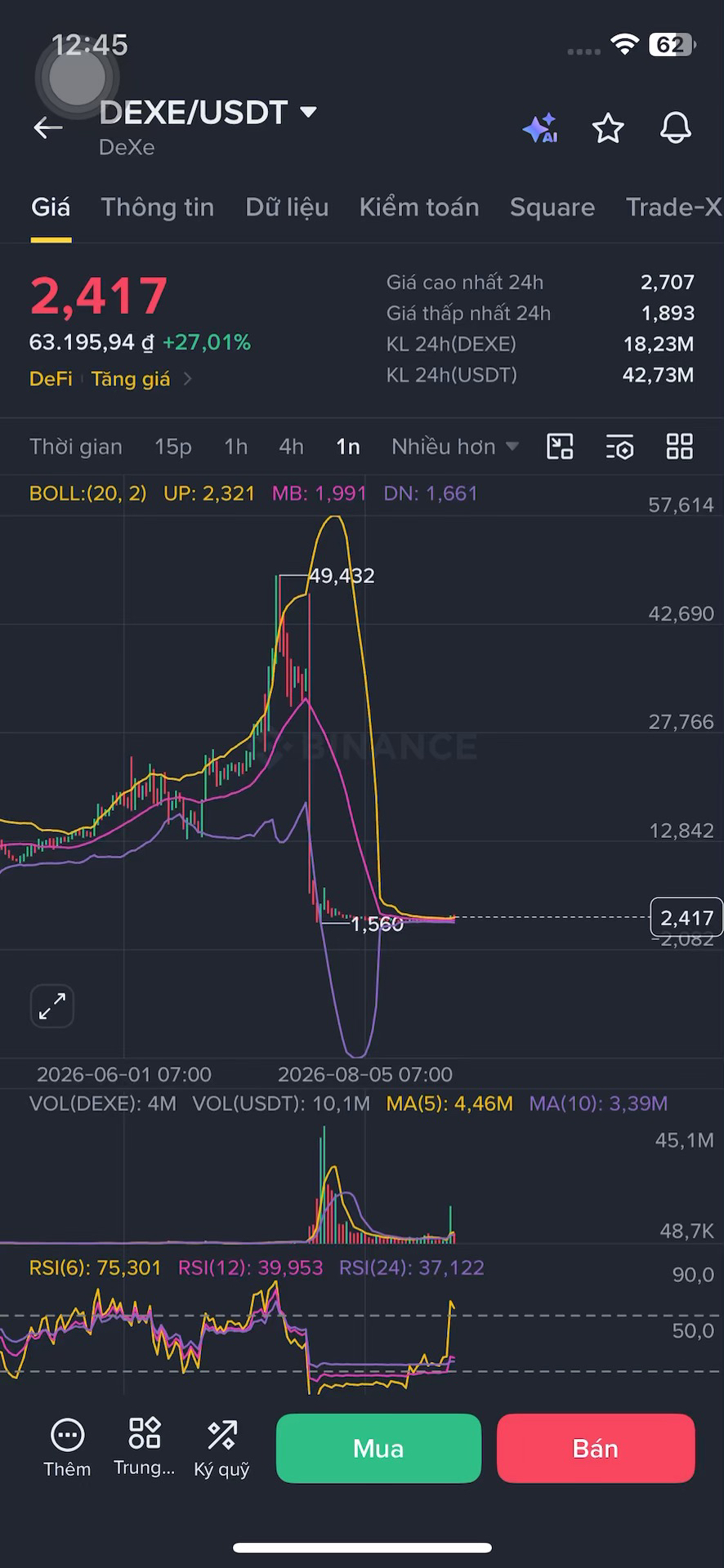Tap KL 24h(DEXE) value 18,23M
This screenshot has width=724, height=1568.
659,345
